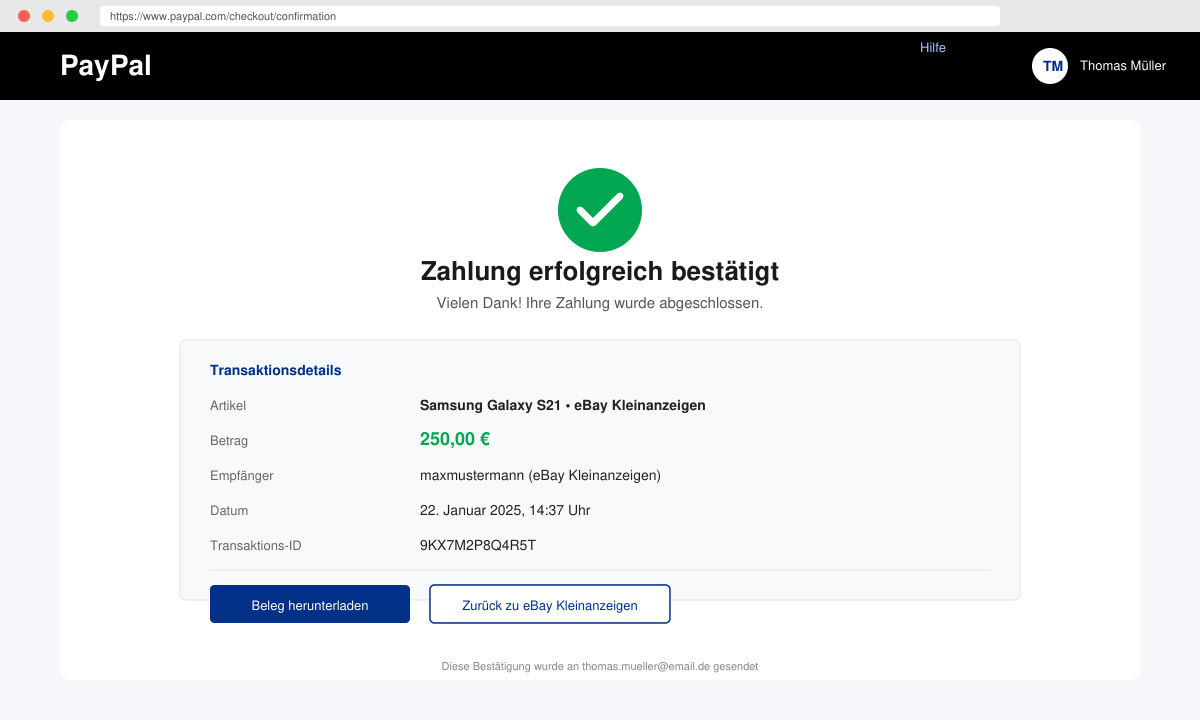Open Thomas Müller account name
The height and width of the screenshot is (720, 1200).
[1123, 66]
